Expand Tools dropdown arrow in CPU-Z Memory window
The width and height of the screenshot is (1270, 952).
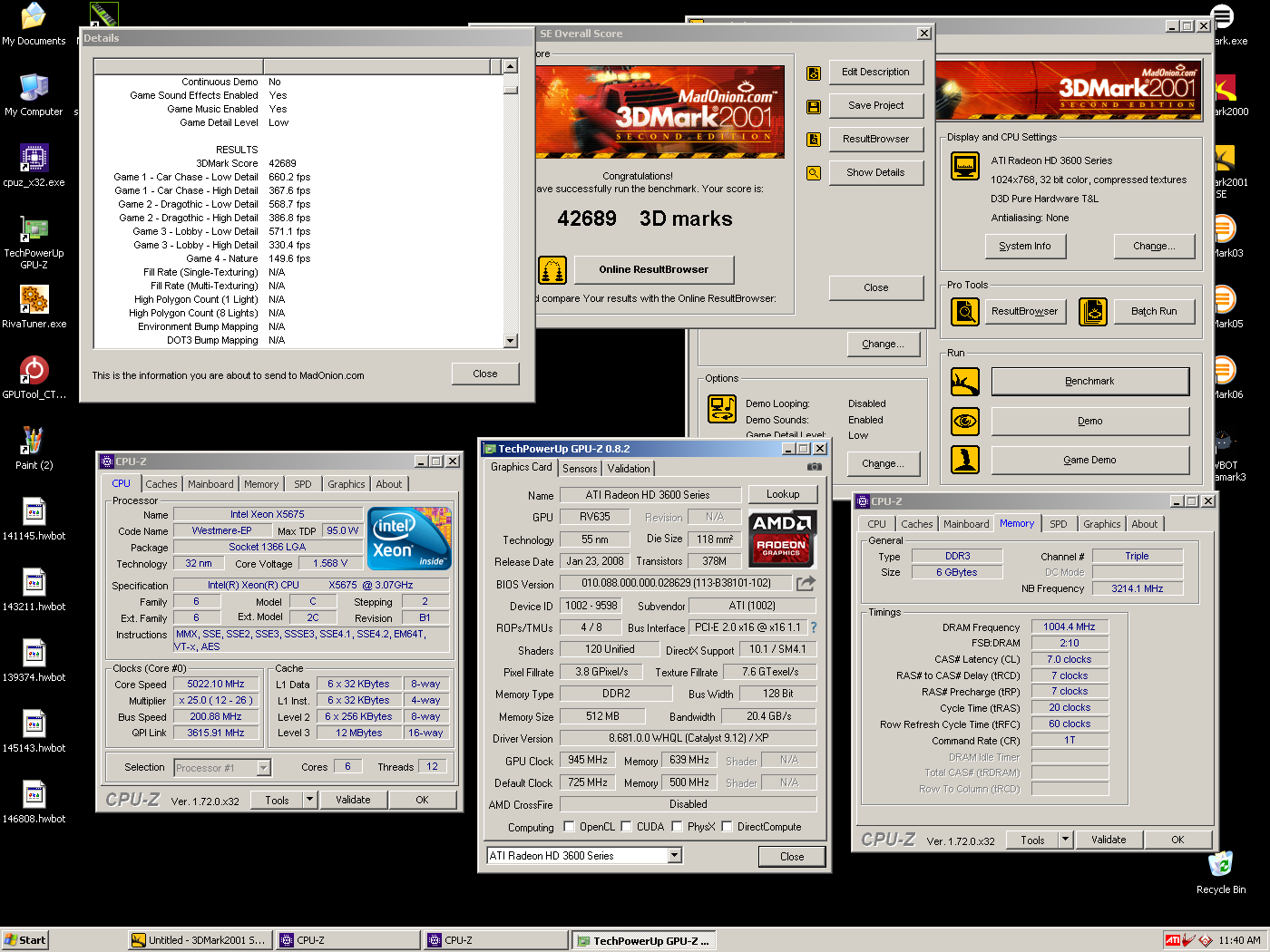(1066, 840)
